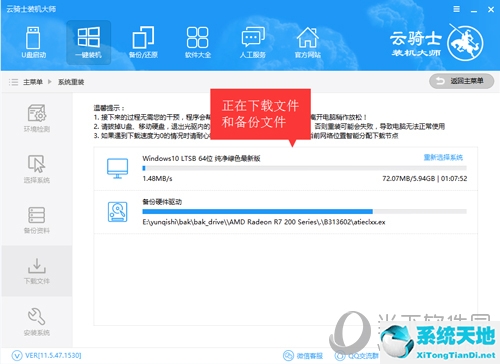This screenshot has width=500, height=364.
Task: Click the 云骑士装机大师 window title
Action: pos(31,9)
